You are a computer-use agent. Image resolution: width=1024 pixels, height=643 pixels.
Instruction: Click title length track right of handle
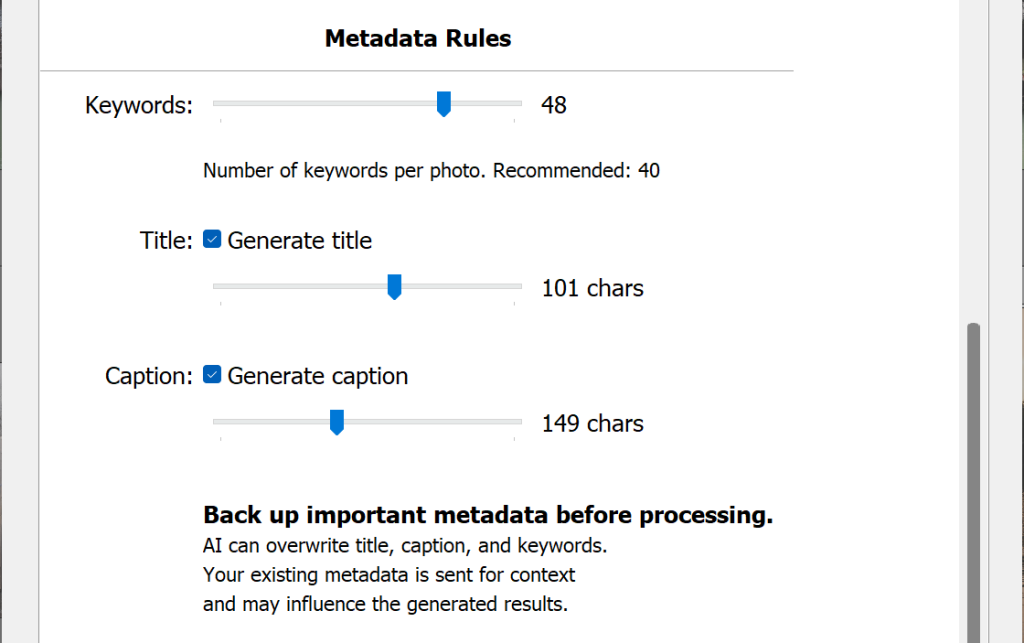pyautogui.click(x=460, y=286)
